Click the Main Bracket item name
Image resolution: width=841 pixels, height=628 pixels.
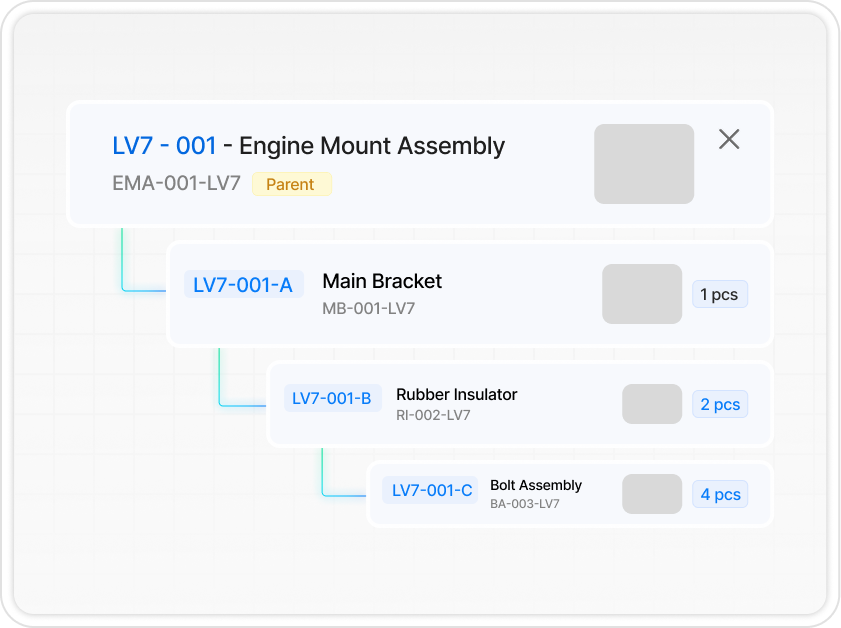tap(382, 282)
